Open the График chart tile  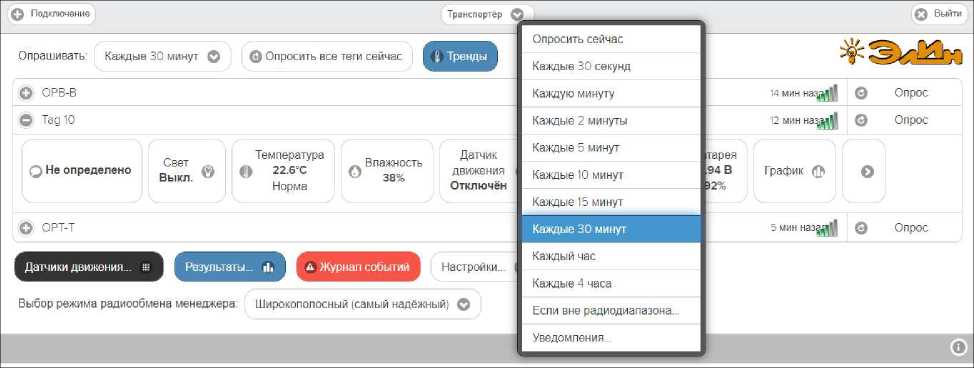point(794,171)
